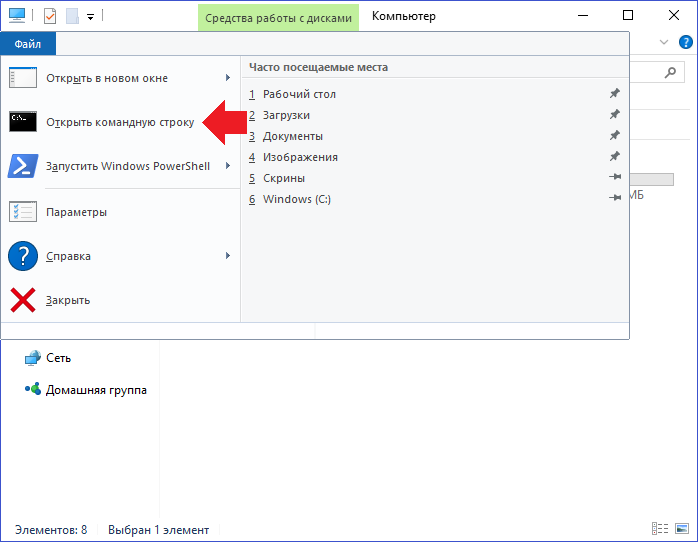
Task: Open Документы from frequent places
Action: (x=292, y=136)
